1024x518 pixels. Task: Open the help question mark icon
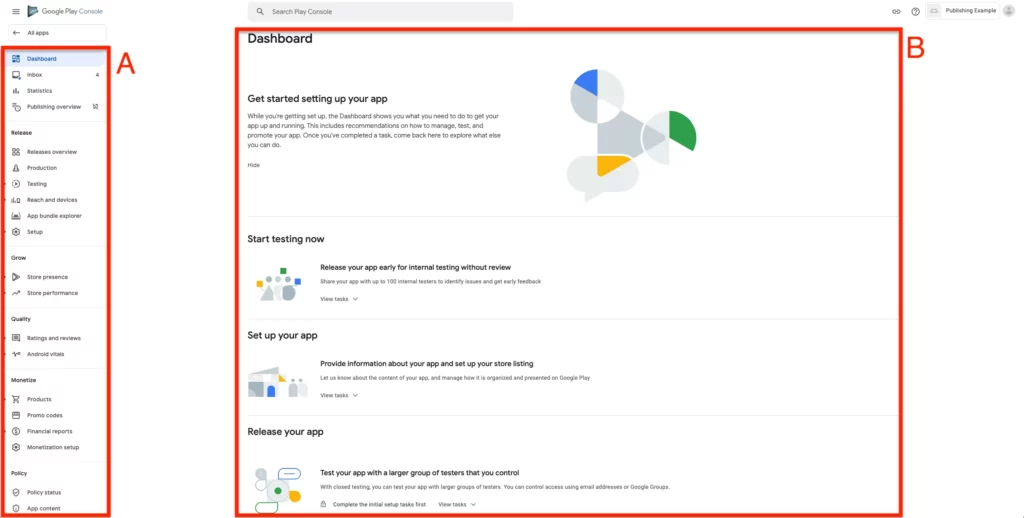pos(916,12)
